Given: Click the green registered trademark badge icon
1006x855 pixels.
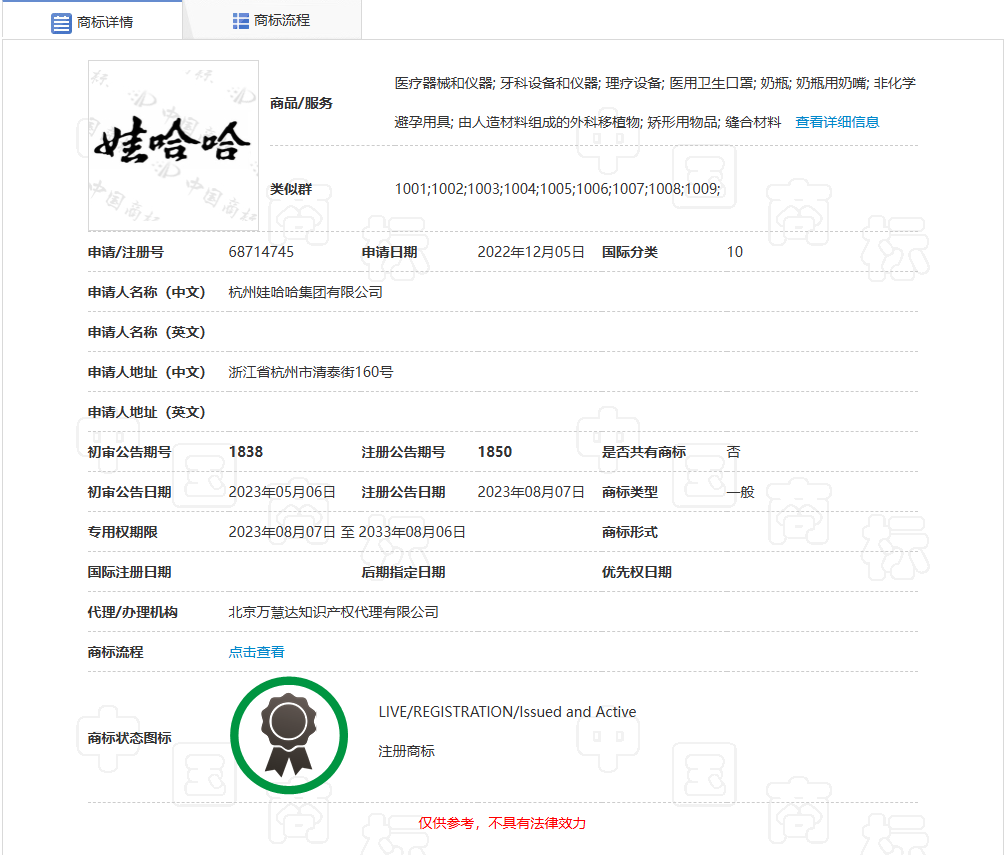Looking at the screenshot, I should tap(289, 735).
